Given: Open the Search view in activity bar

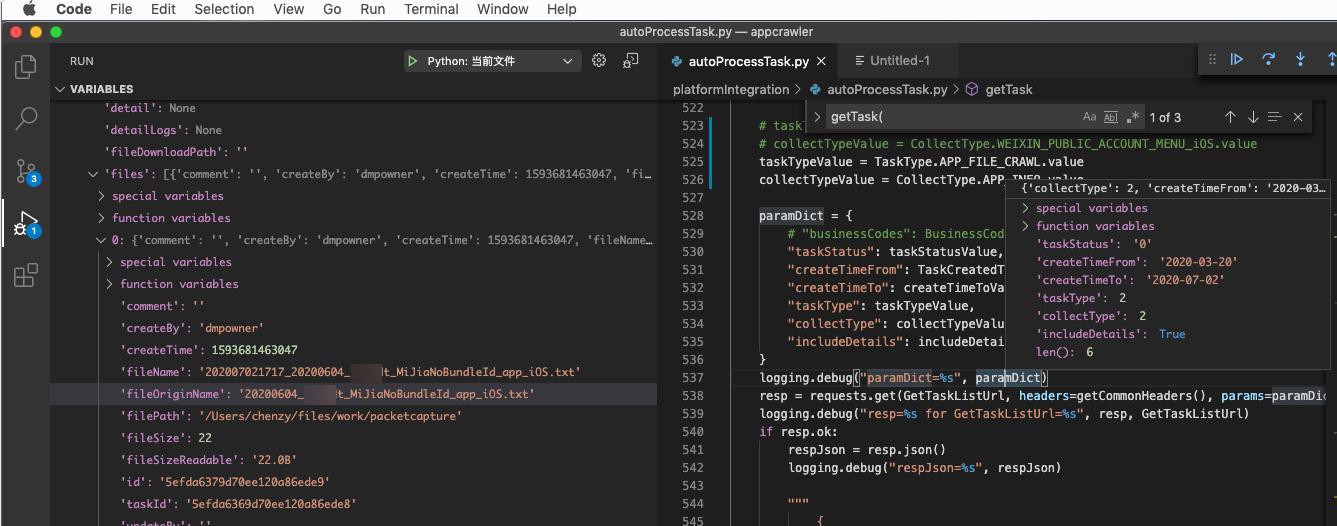Looking at the screenshot, I should pos(26,119).
